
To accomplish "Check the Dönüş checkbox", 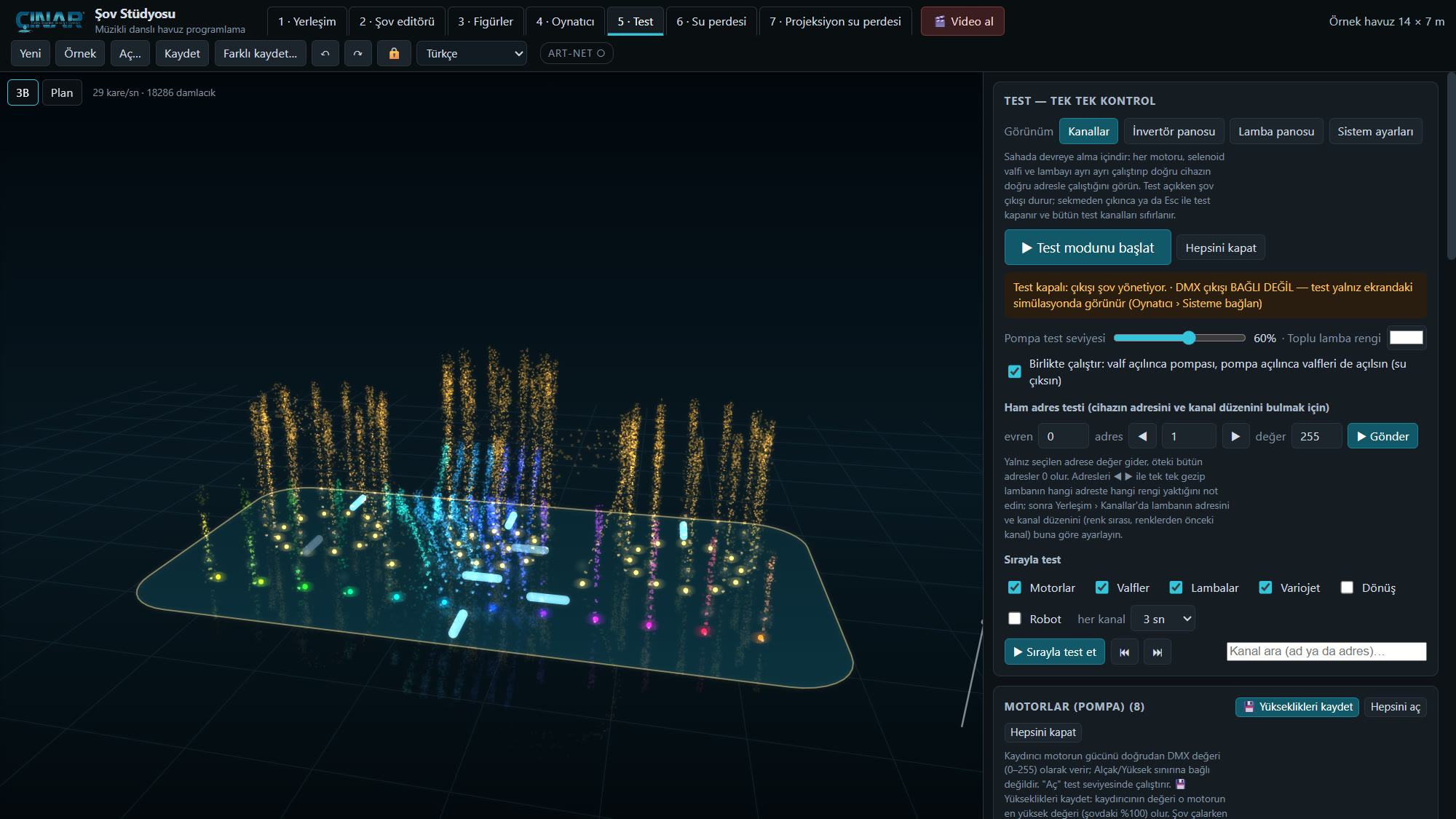I will (x=1347, y=587).
